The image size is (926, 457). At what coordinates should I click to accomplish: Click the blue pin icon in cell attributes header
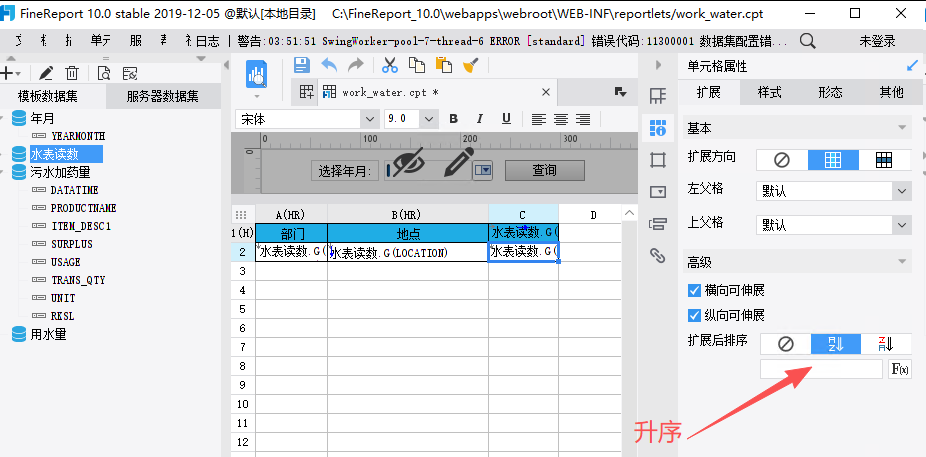[912, 66]
